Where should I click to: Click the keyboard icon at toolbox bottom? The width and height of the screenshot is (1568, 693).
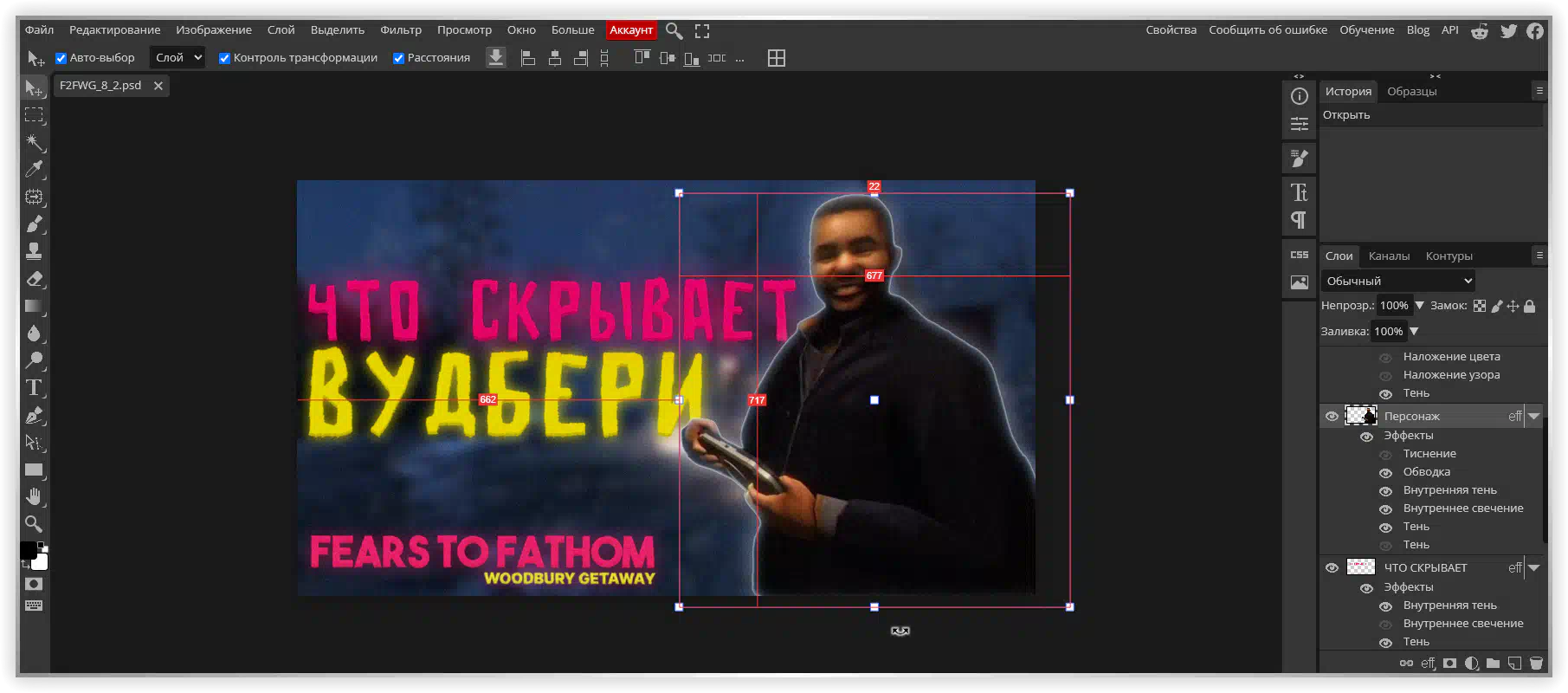34,606
